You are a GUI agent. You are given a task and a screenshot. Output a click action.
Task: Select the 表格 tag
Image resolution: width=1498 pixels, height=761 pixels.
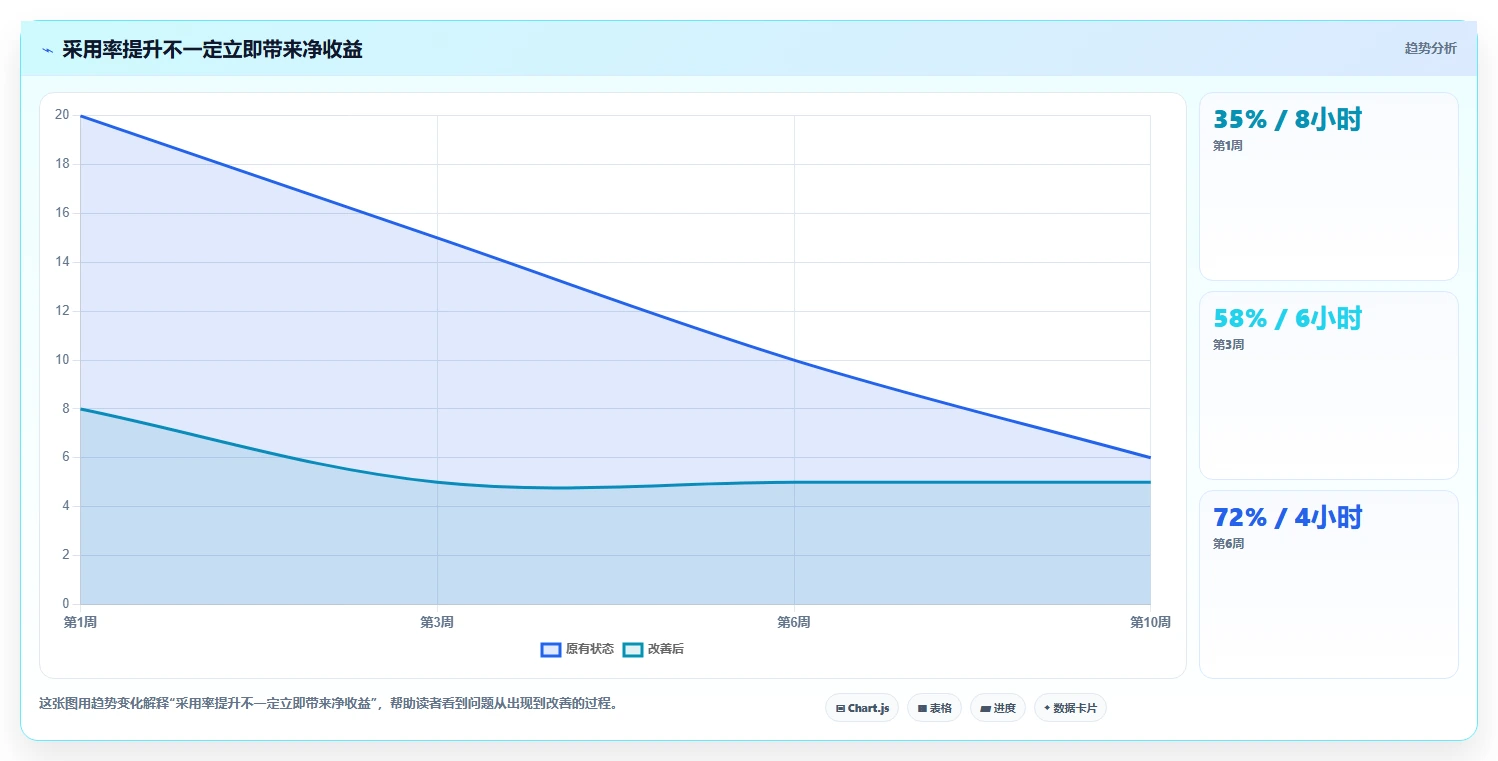[x=934, y=708]
